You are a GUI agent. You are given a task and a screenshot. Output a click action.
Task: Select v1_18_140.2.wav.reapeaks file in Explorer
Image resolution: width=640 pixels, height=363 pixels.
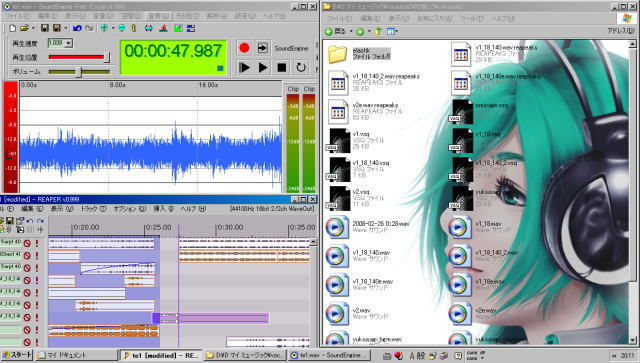tap(374, 82)
